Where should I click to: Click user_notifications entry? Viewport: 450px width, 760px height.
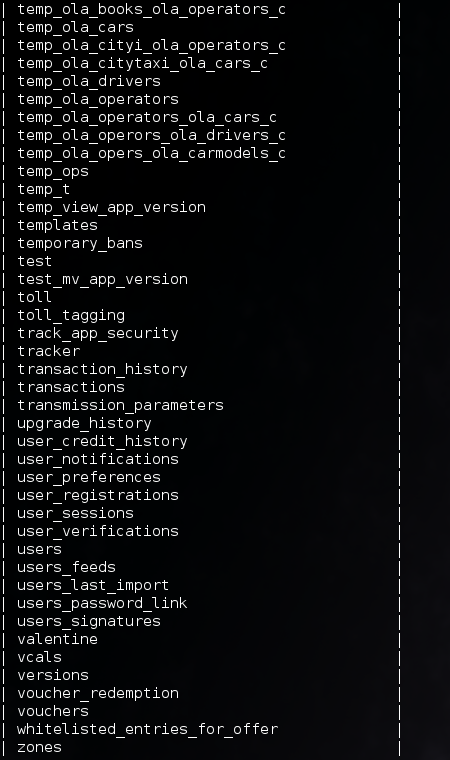click(x=98, y=459)
